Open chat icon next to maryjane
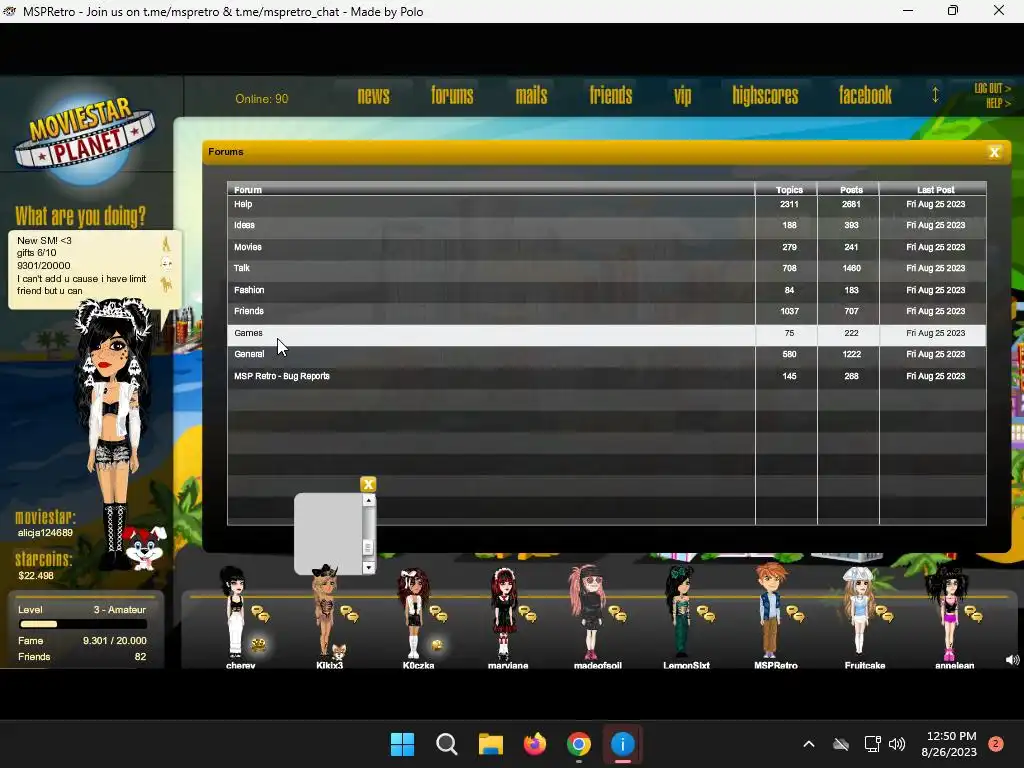 pos(528,614)
